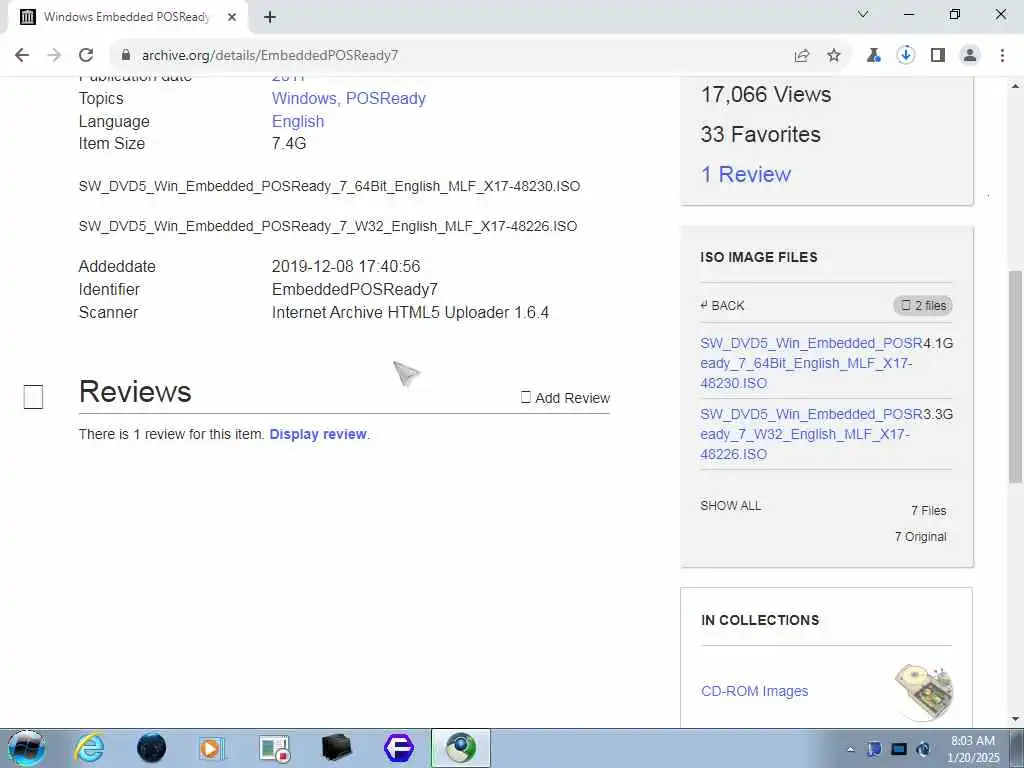The width and height of the screenshot is (1024, 768).
Task: Click the network monitor tray icon
Action: pos(899,749)
